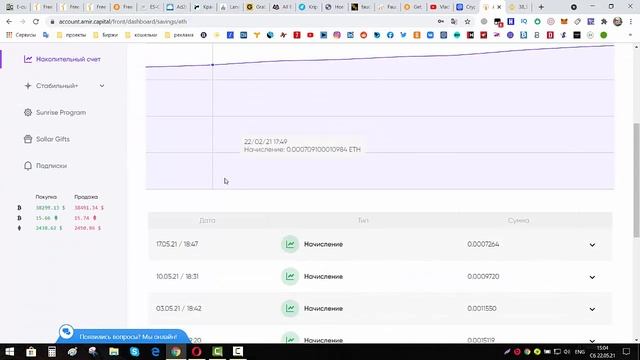
Task: Open Opera from the taskbar
Action: pyautogui.click(x=197, y=351)
